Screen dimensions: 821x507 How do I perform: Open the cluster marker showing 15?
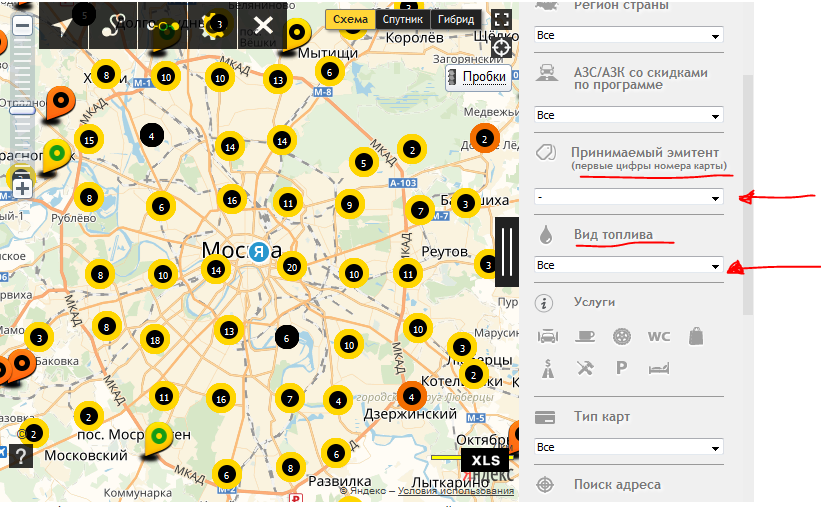(89, 140)
